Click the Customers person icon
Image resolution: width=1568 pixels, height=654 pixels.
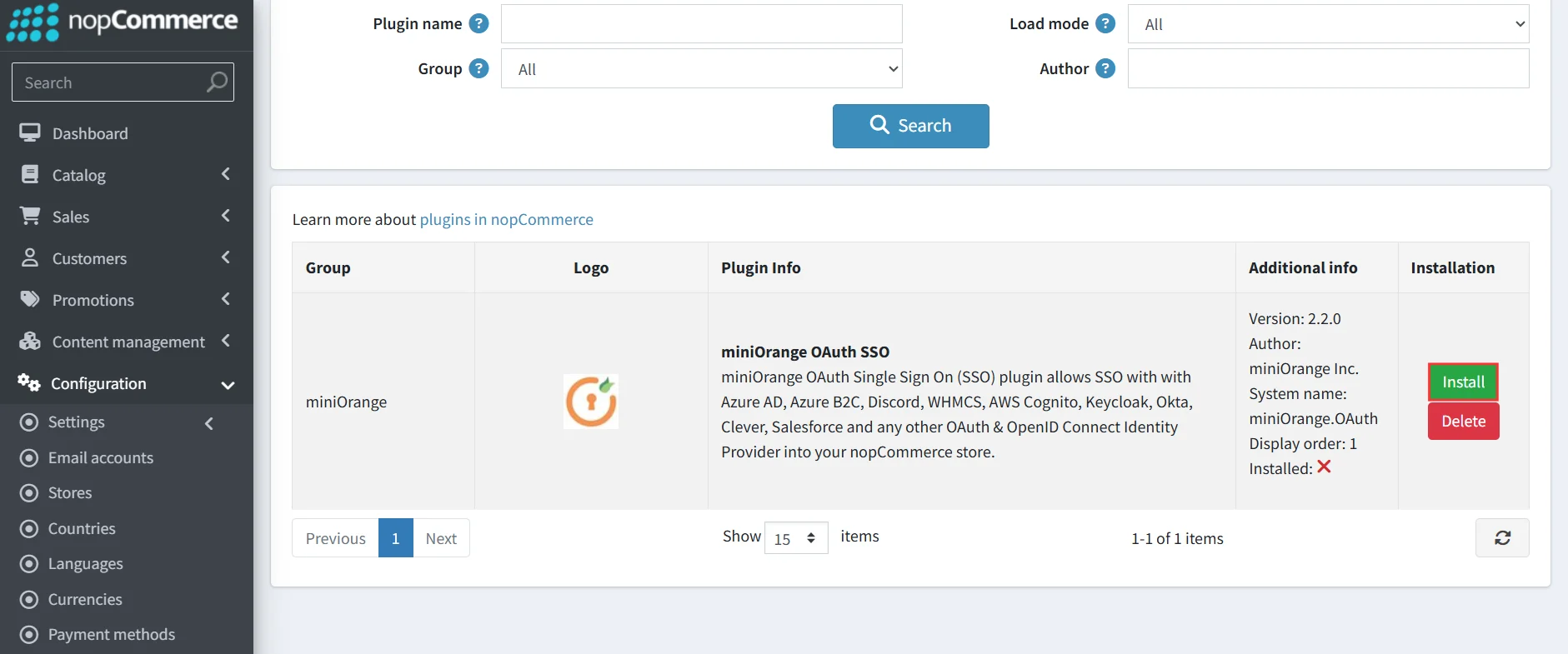(30, 257)
